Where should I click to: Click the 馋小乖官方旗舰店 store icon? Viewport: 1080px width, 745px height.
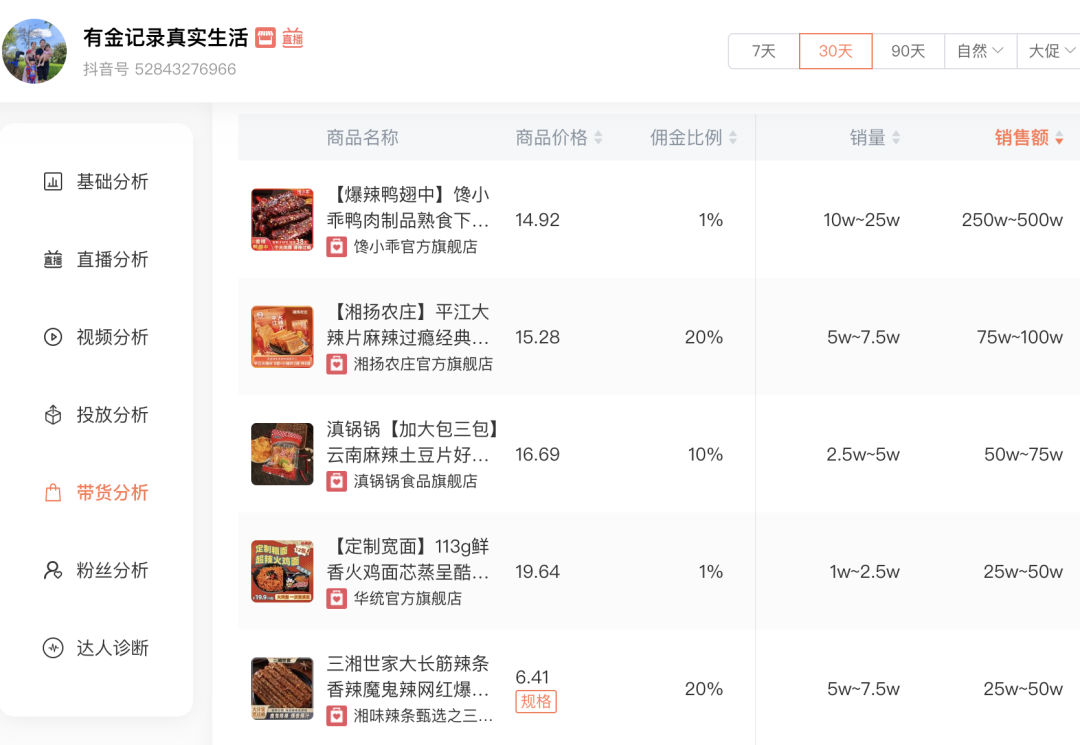[337, 246]
